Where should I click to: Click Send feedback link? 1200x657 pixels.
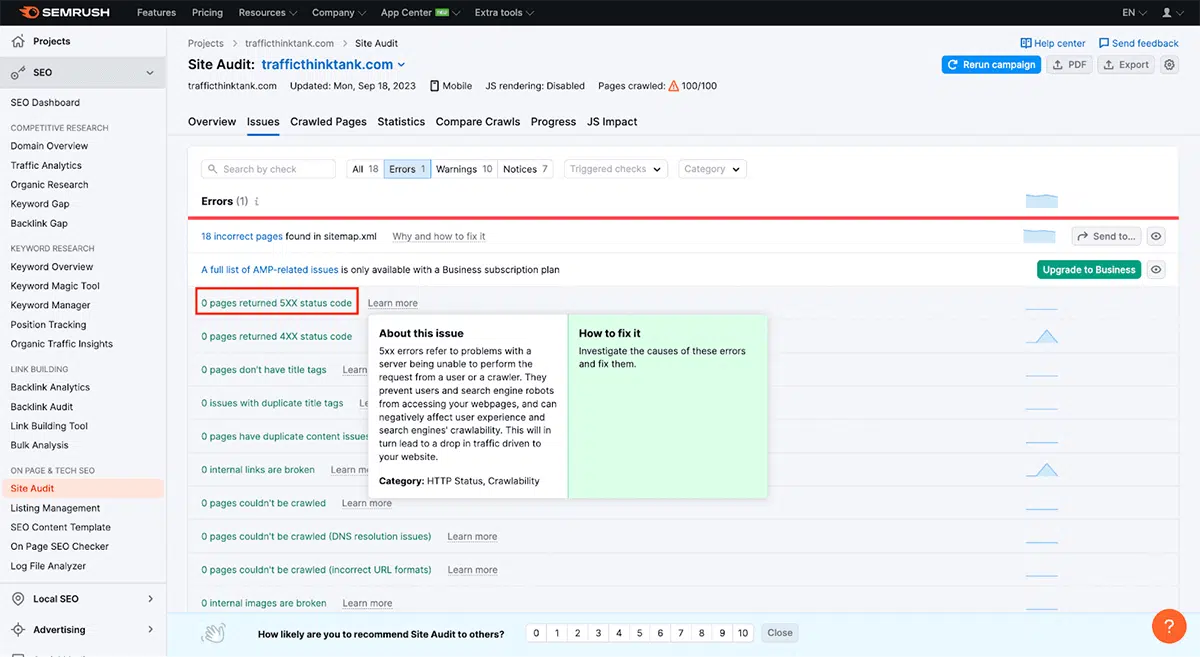(1139, 43)
